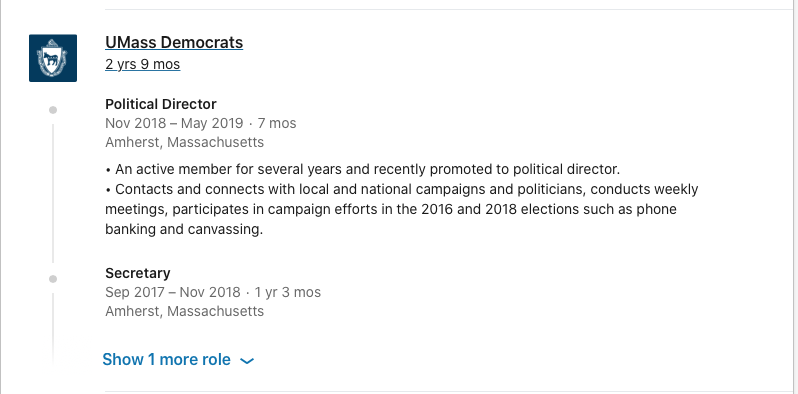This screenshot has height=394, width=798.
Task: Click the 2 yrs 9 mos duration link
Action: click(142, 65)
